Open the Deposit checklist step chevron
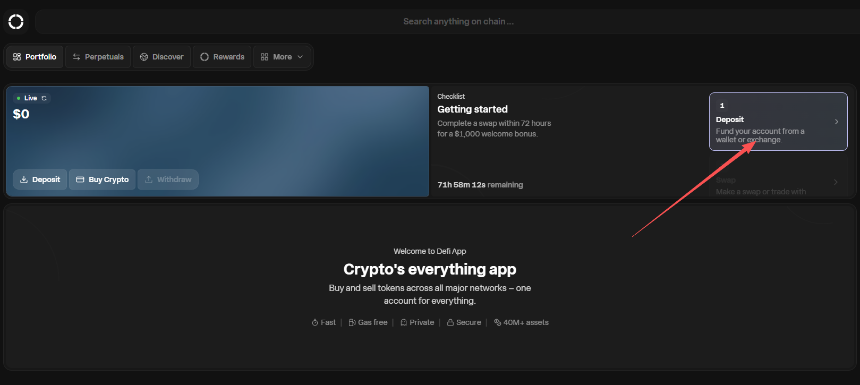860x385 pixels. (x=836, y=122)
